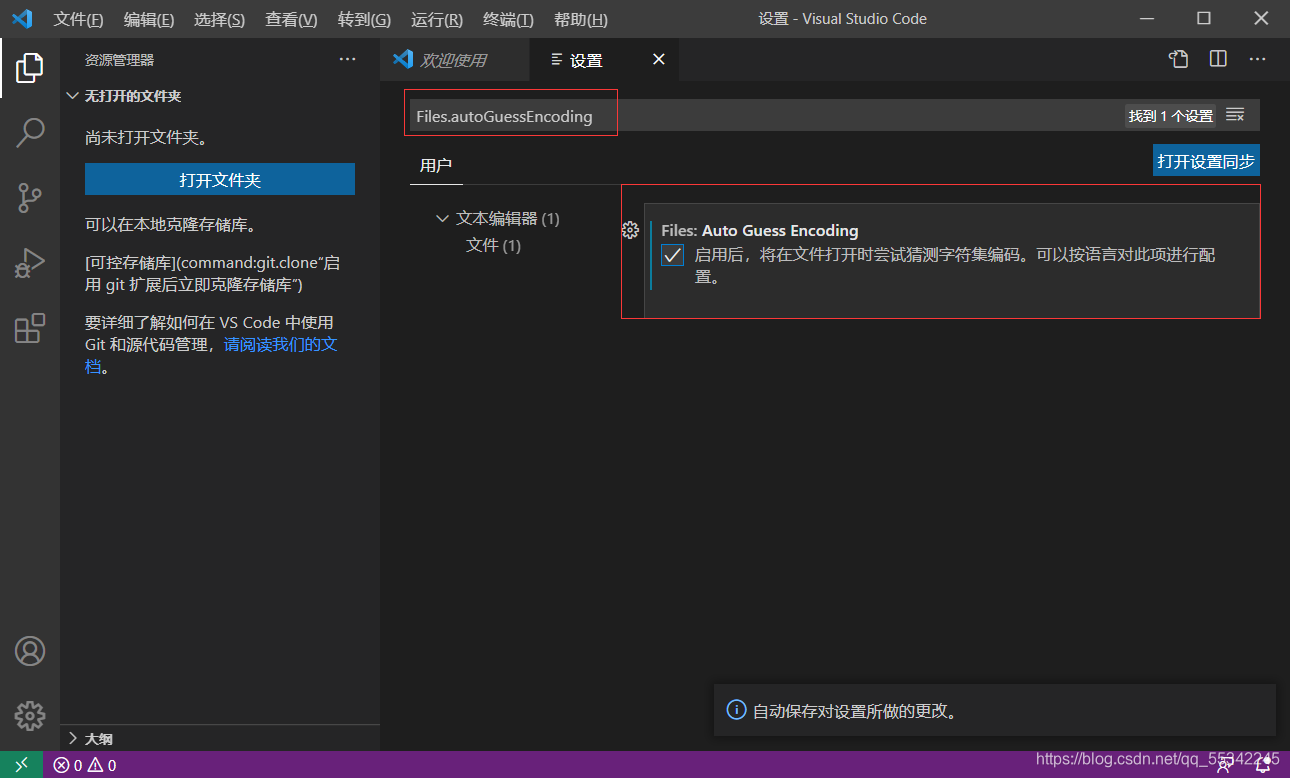
Task: Select the 用户 settings scope tab
Action: click(x=436, y=165)
